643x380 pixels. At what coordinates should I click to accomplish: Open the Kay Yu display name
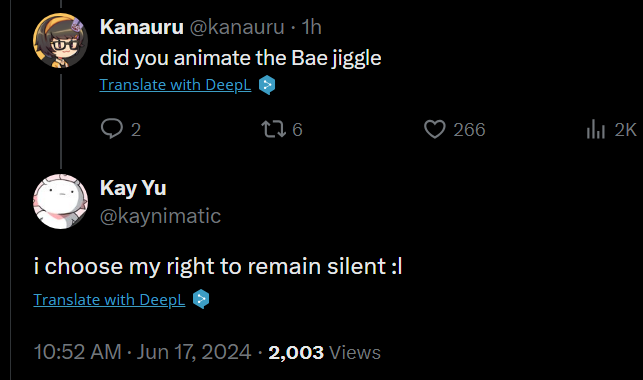[133, 188]
